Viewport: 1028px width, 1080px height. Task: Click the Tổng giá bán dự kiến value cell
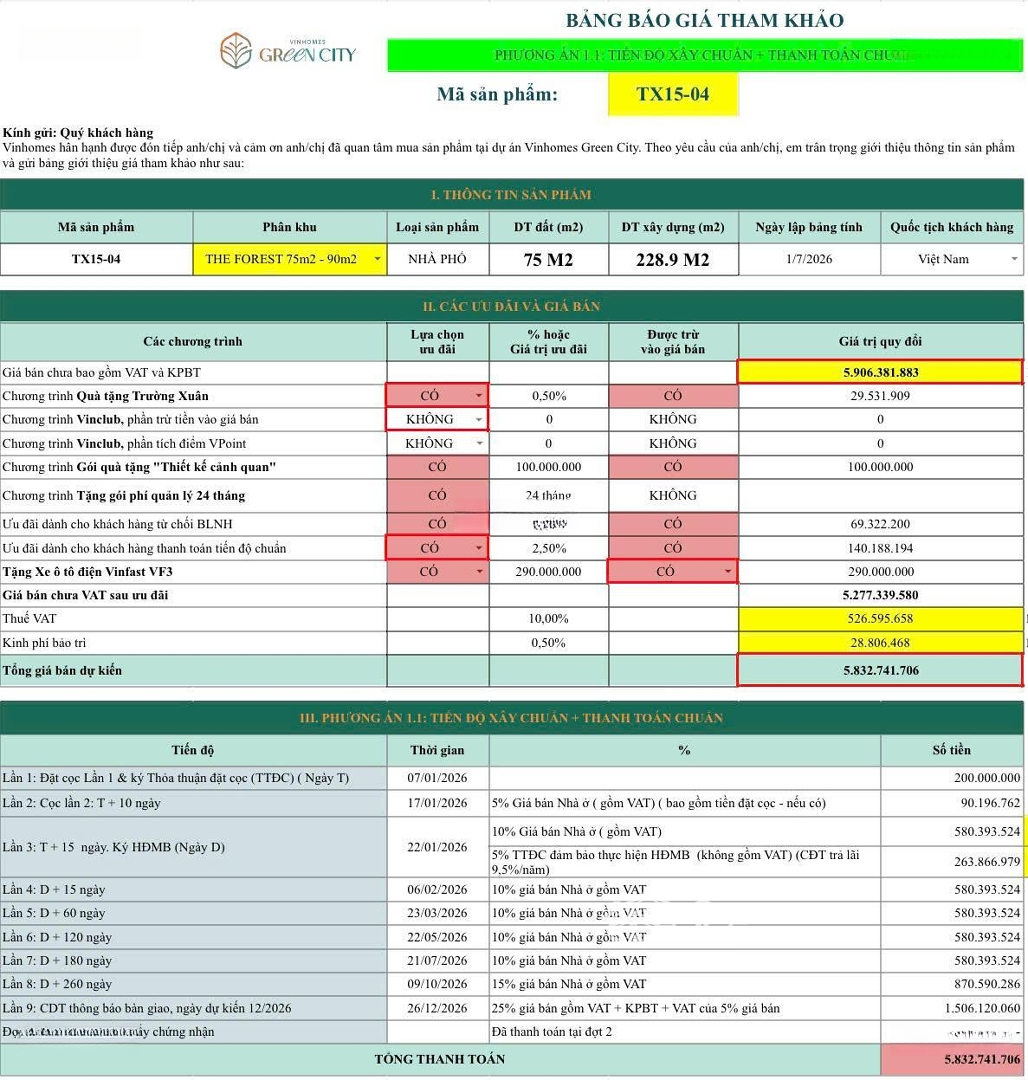(x=879, y=670)
